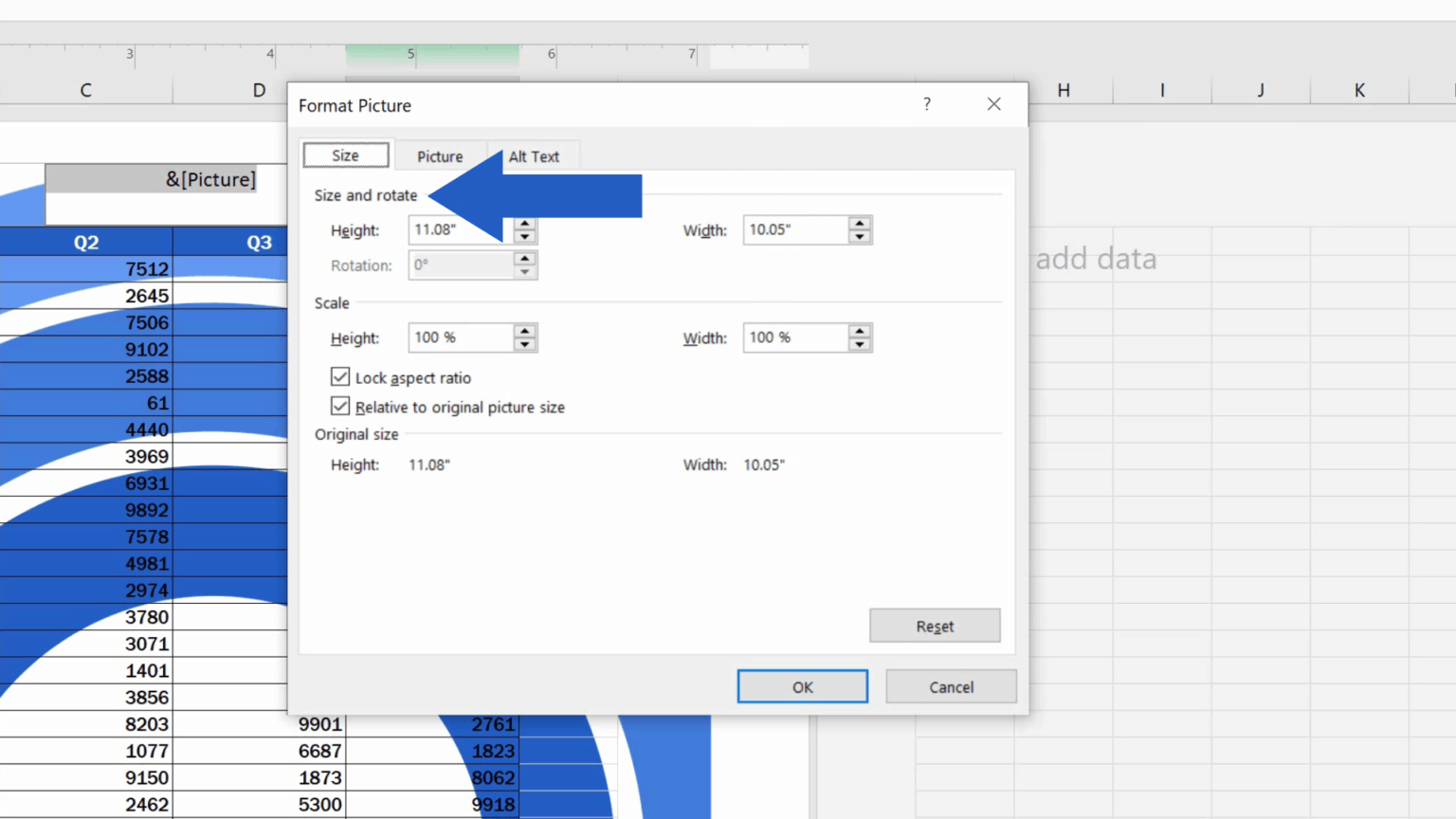Uncheck Lock aspect ratio
The width and height of the screenshot is (1456, 819).
click(339, 377)
